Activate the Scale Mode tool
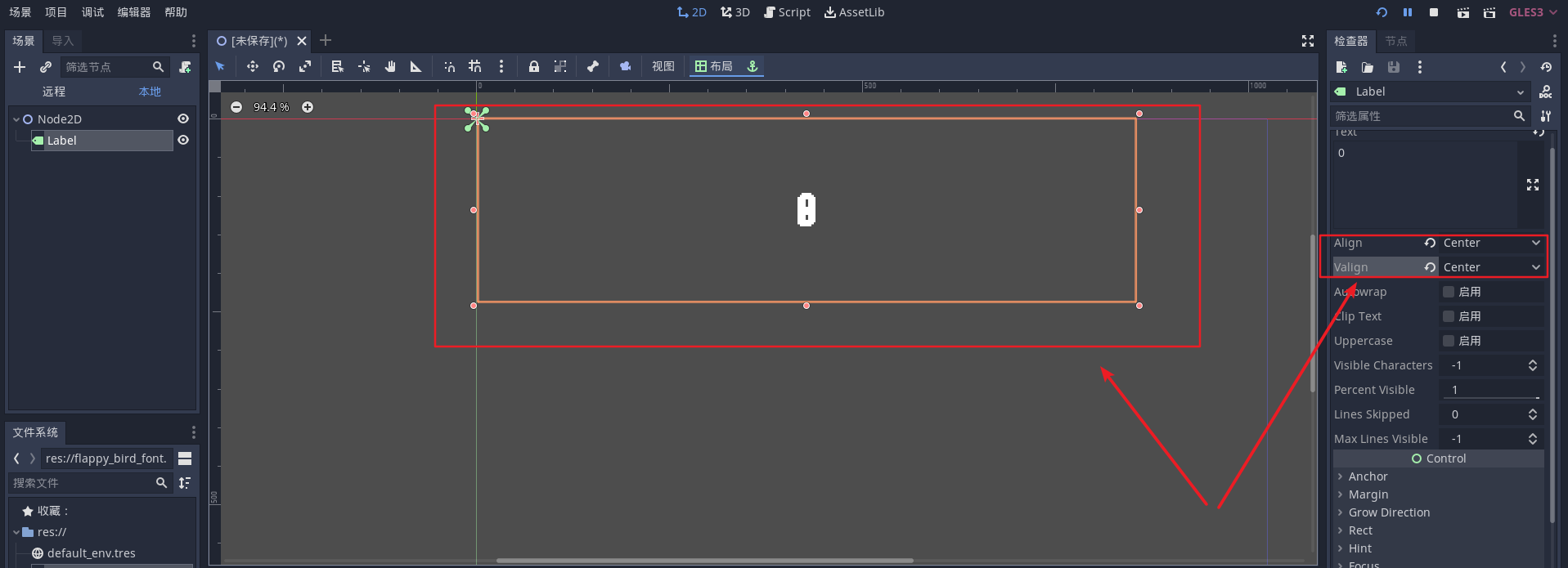 [x=305, y=66]
